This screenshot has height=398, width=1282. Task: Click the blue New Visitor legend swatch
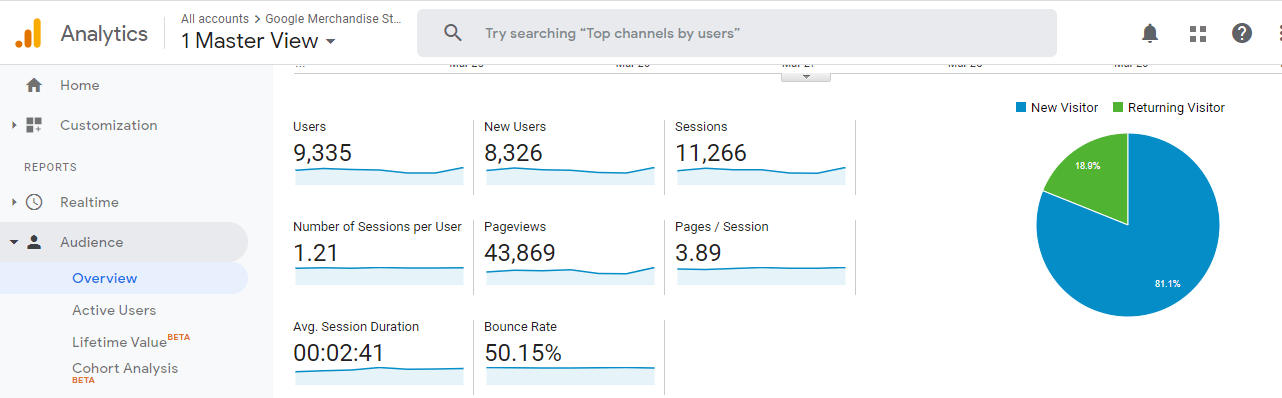pos(1020,108)
